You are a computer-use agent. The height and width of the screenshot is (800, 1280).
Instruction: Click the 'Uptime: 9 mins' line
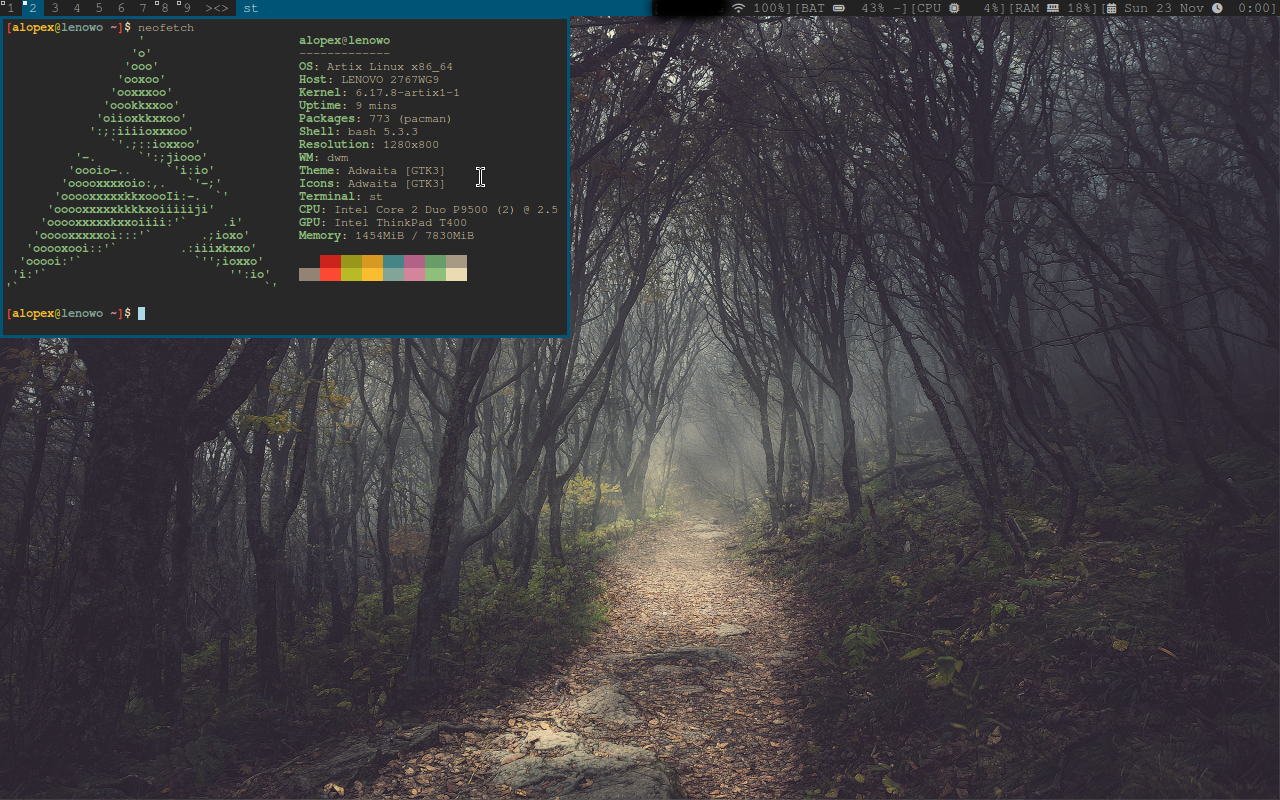click(x=348, y=106)
